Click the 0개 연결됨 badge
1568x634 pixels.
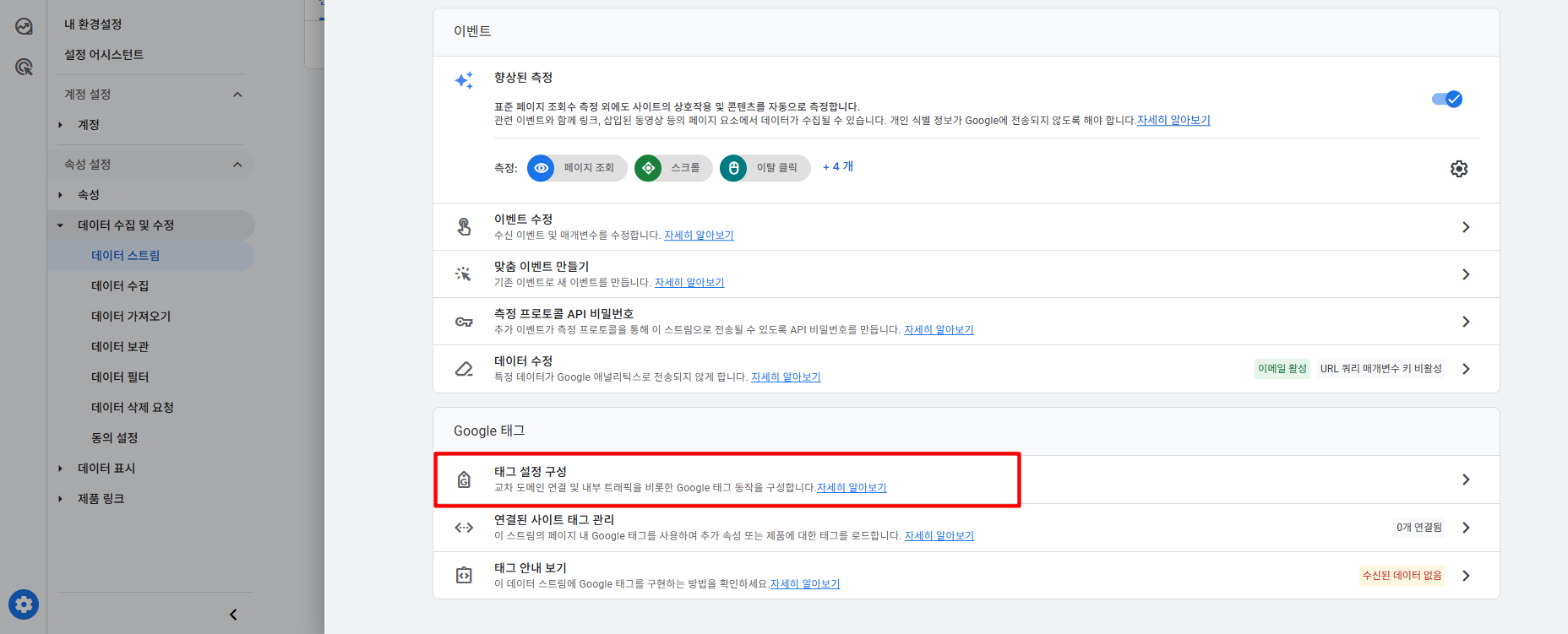point(1419,528)
